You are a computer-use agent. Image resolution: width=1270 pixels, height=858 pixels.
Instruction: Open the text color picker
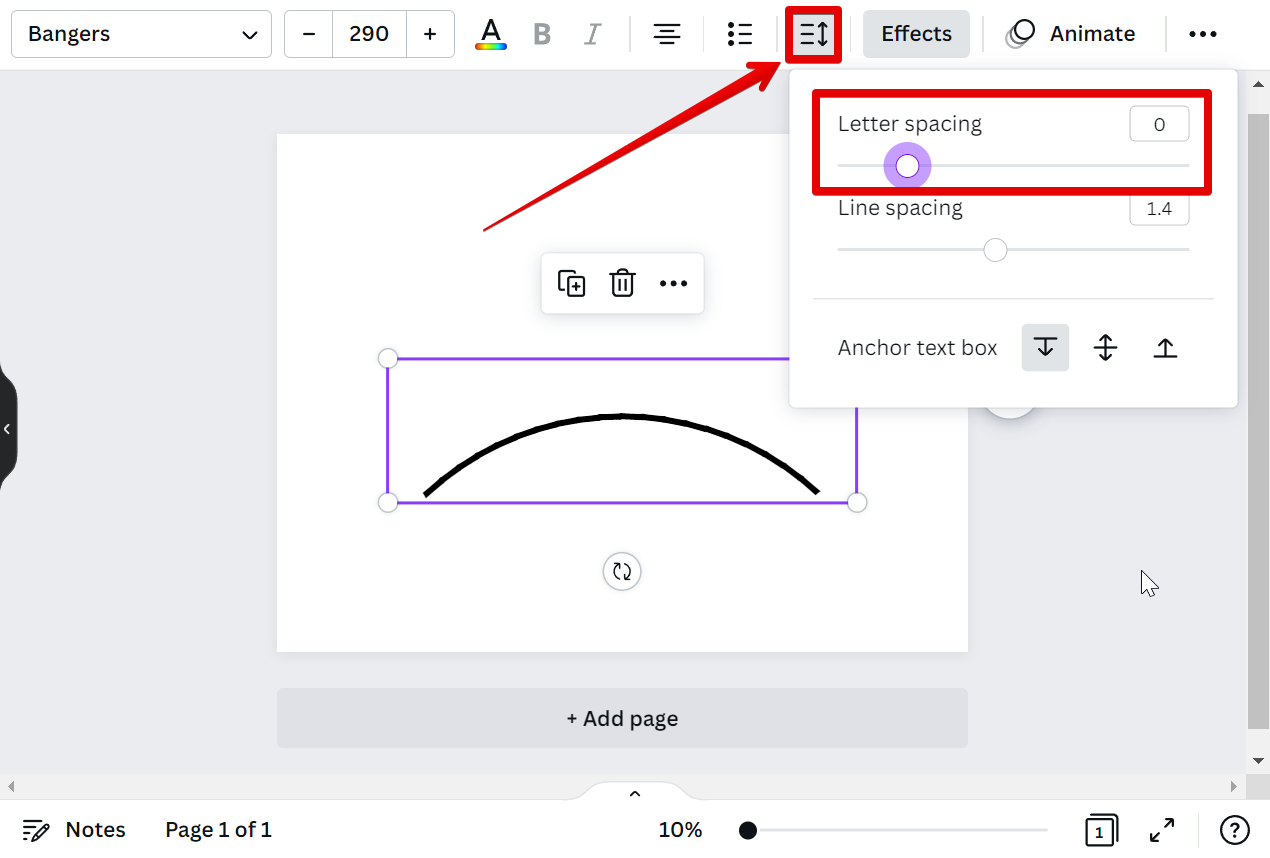[x=490, y=34]
